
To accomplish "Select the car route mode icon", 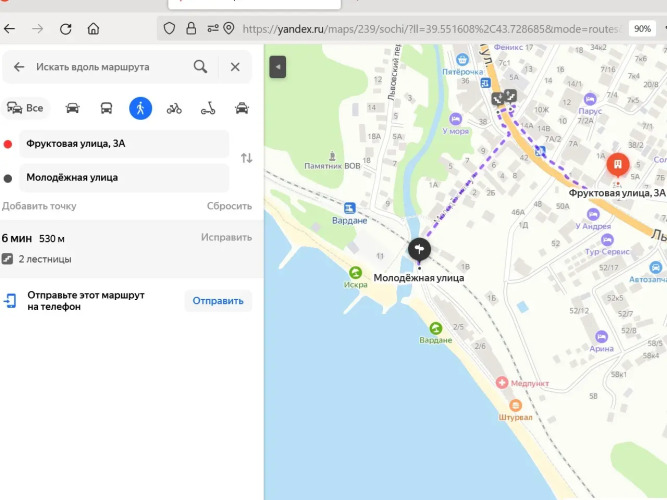I will coord(72,108).
